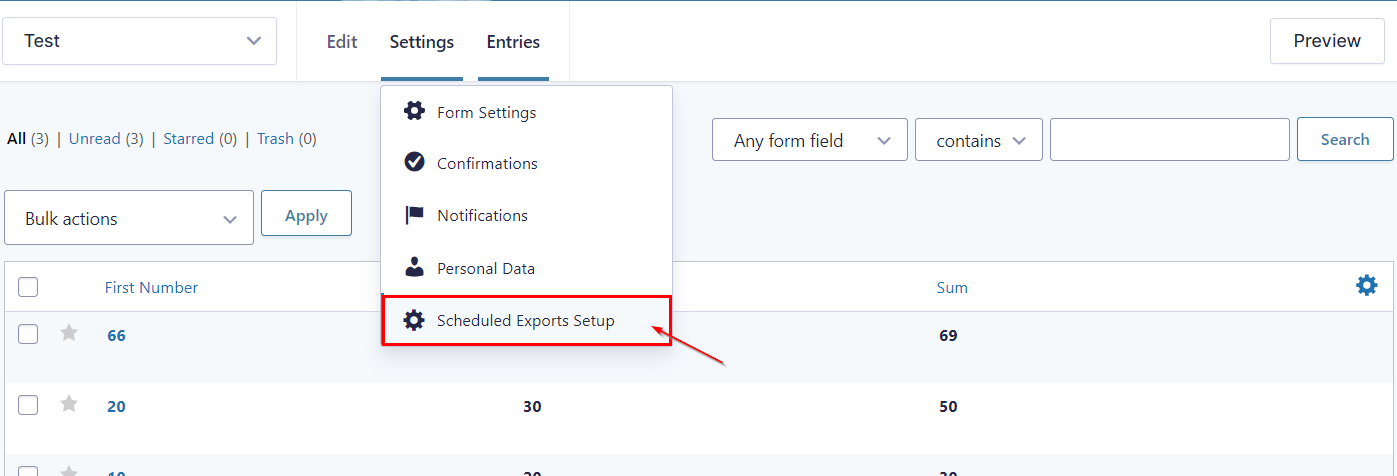Click the Preview button
Viewport: 1397px width, 476px height.
click(x=1327, y=41)
